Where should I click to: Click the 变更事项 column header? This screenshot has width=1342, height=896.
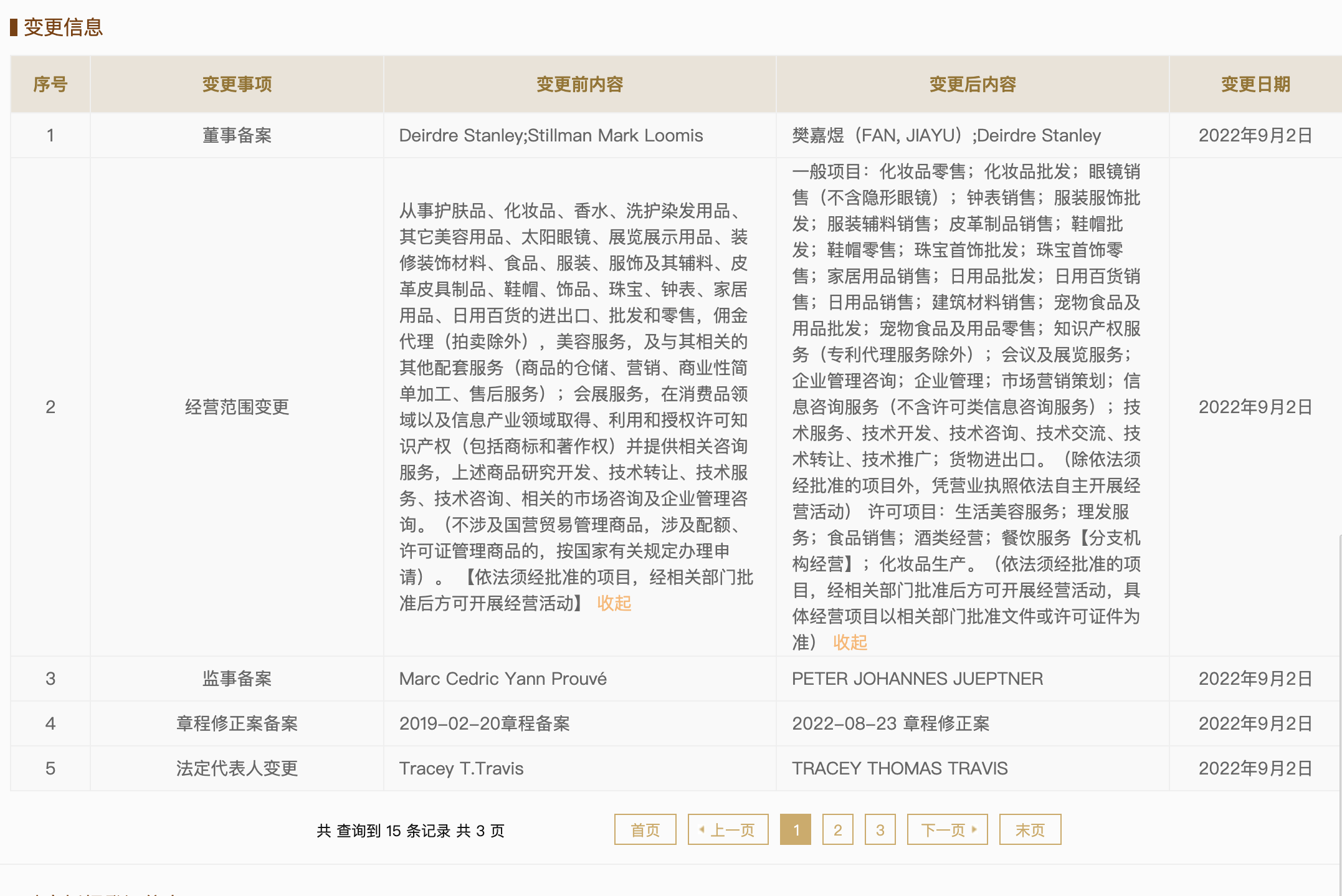[x=237, y=84]
